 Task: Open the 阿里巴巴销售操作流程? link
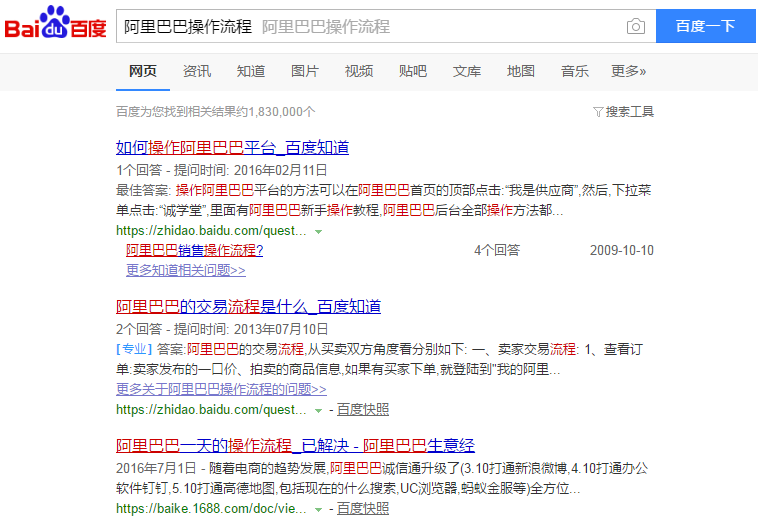pyautogui.click(x=194, y=250)
